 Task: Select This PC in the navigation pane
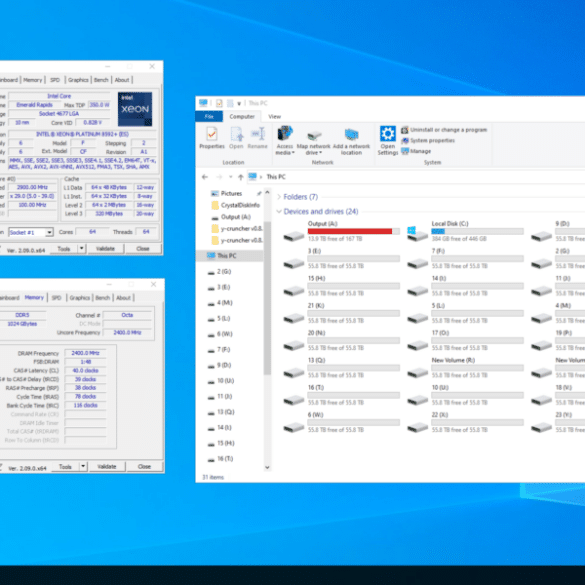(x=226, y=256)
